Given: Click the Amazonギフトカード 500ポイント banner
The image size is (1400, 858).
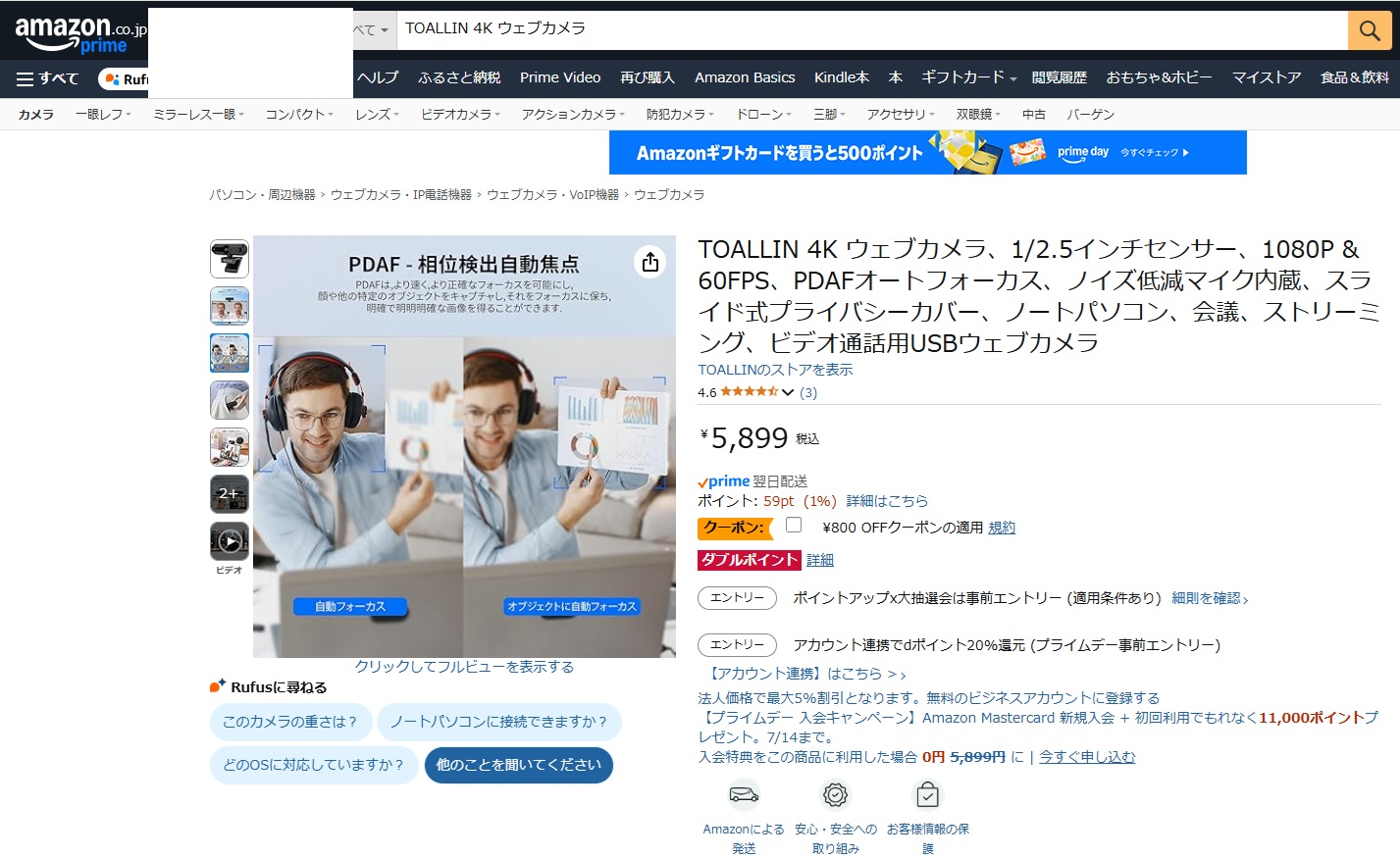Looking at the screenshot, I should [x=927, y=153].
